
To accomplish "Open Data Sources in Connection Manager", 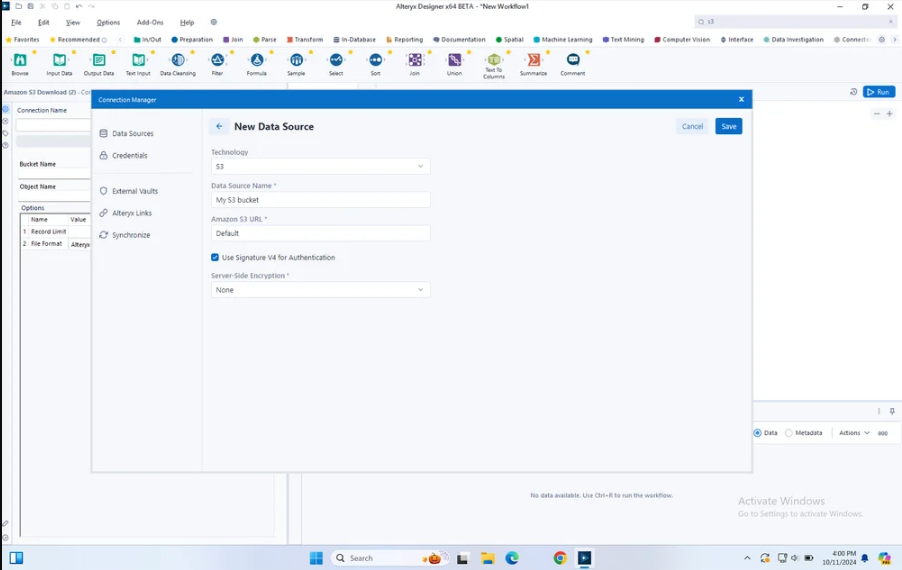I will point(127,133).
